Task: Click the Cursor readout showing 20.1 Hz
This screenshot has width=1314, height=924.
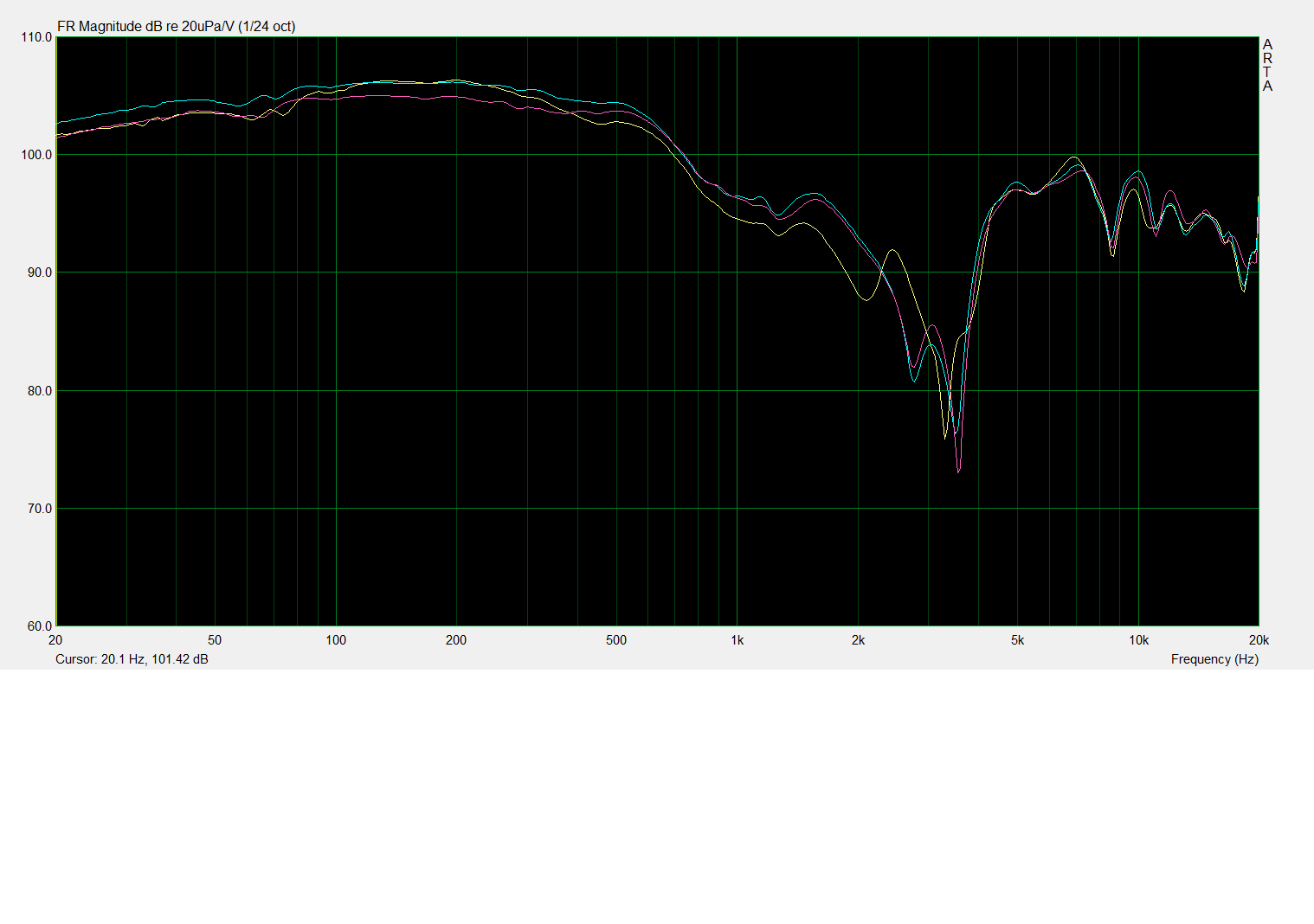Action: click(x=132, y=659)
